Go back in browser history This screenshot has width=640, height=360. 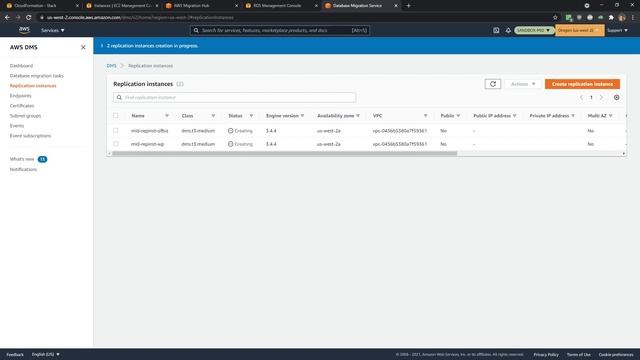[7, 18]
